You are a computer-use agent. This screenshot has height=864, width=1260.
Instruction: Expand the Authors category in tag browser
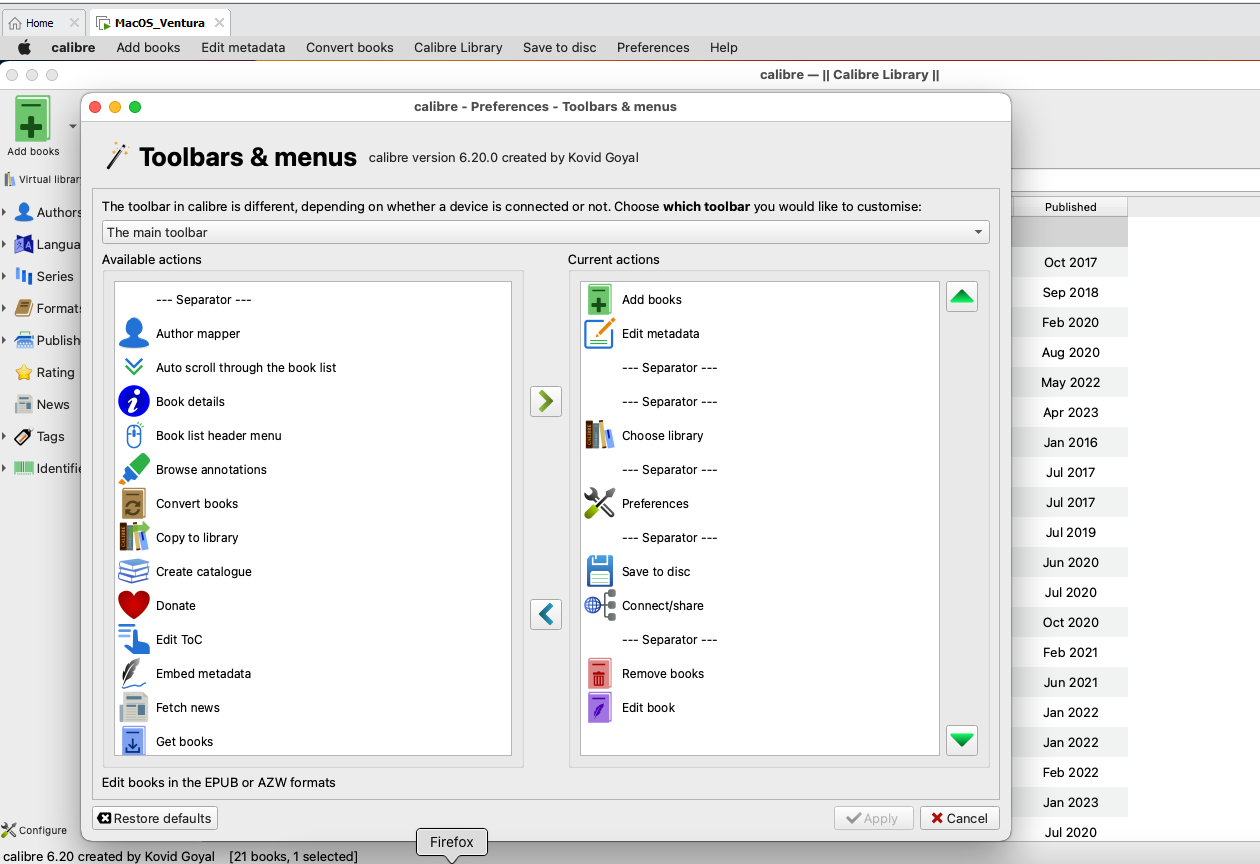(5, 212)
